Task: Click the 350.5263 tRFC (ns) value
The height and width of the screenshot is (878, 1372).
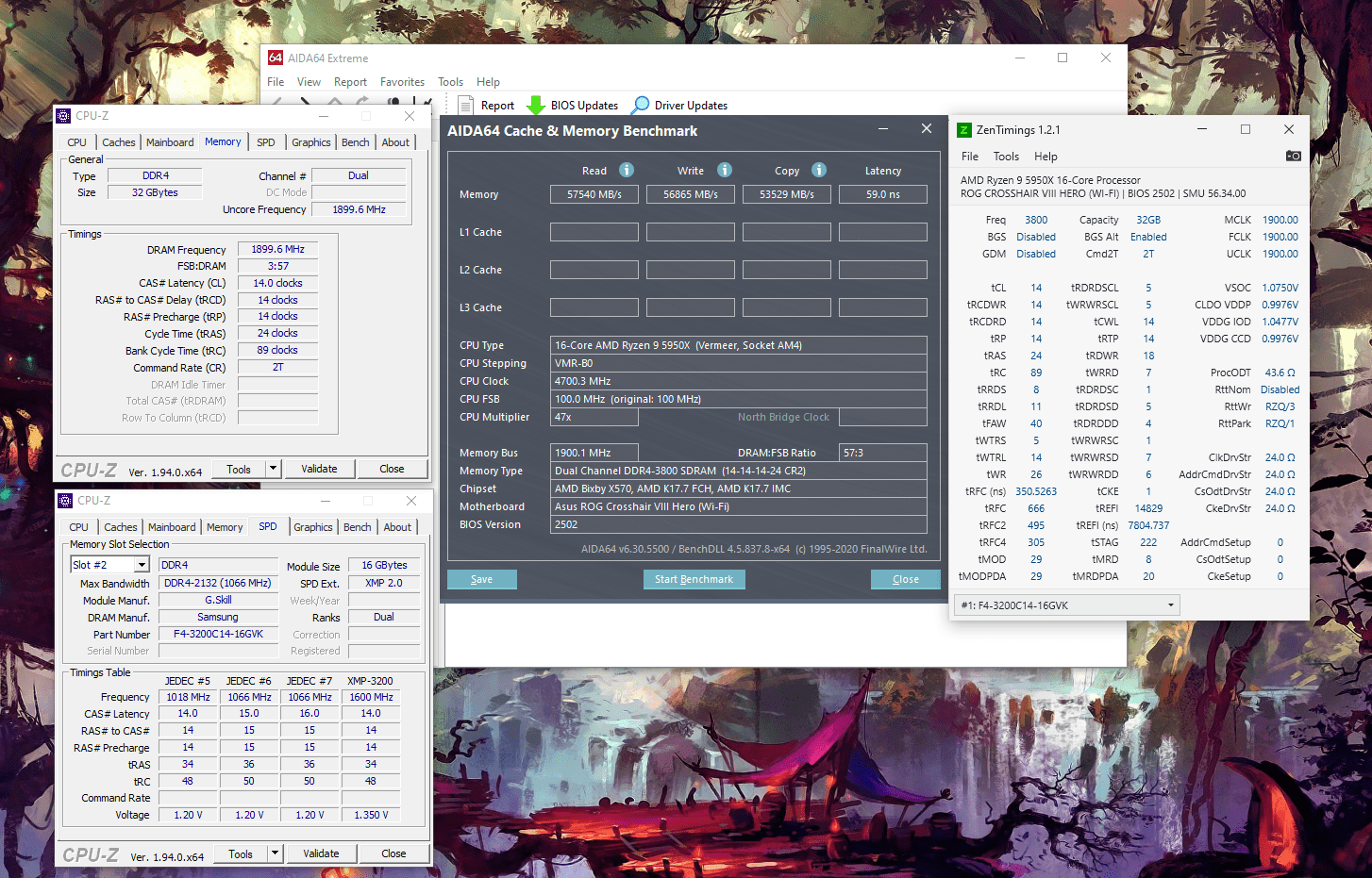Action: tap(1036, 491)
